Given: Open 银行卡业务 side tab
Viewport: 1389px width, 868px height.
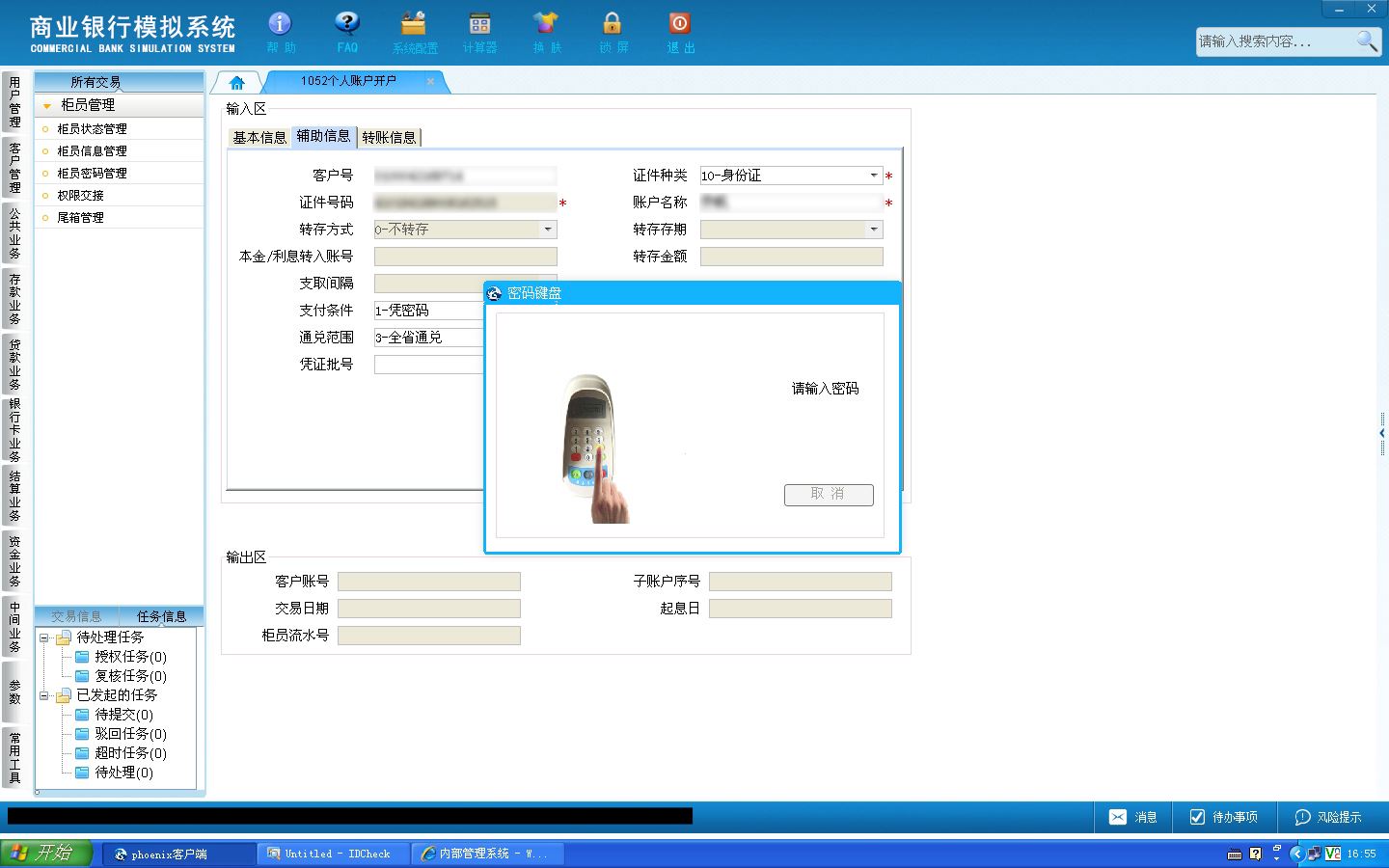Looking at the screenshot, I should pyautogui.click(x=14, y=429).
